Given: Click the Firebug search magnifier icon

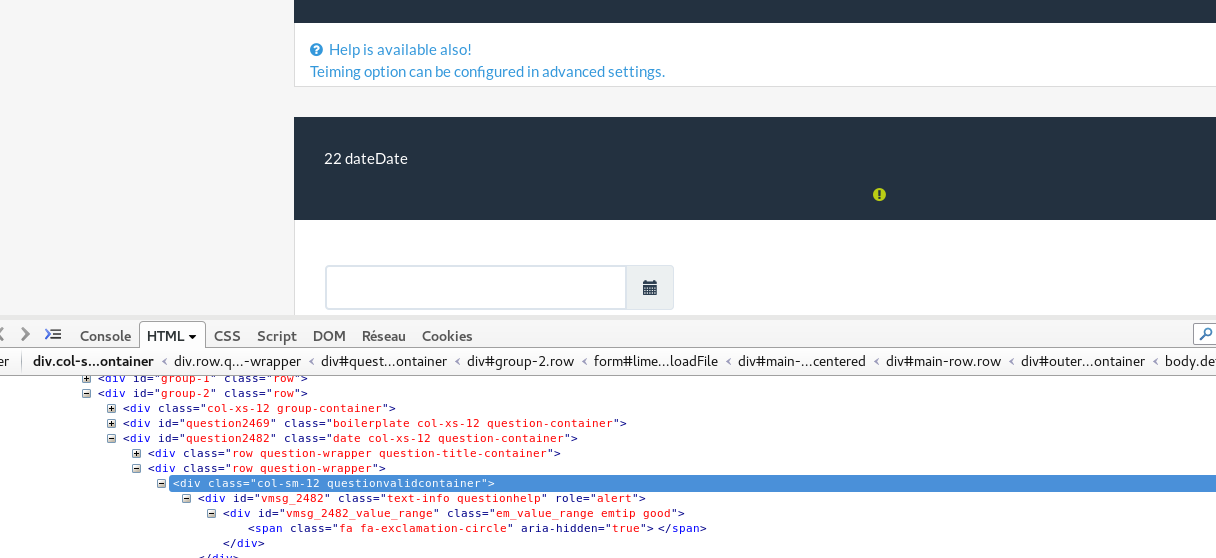Looking at the screenshot, I should point(1205,335).
